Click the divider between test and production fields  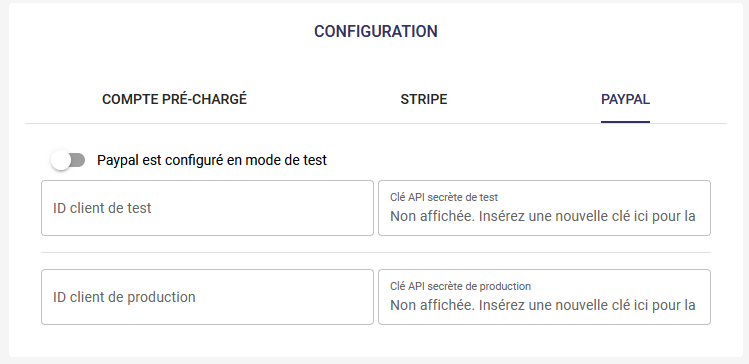point(376,252)
